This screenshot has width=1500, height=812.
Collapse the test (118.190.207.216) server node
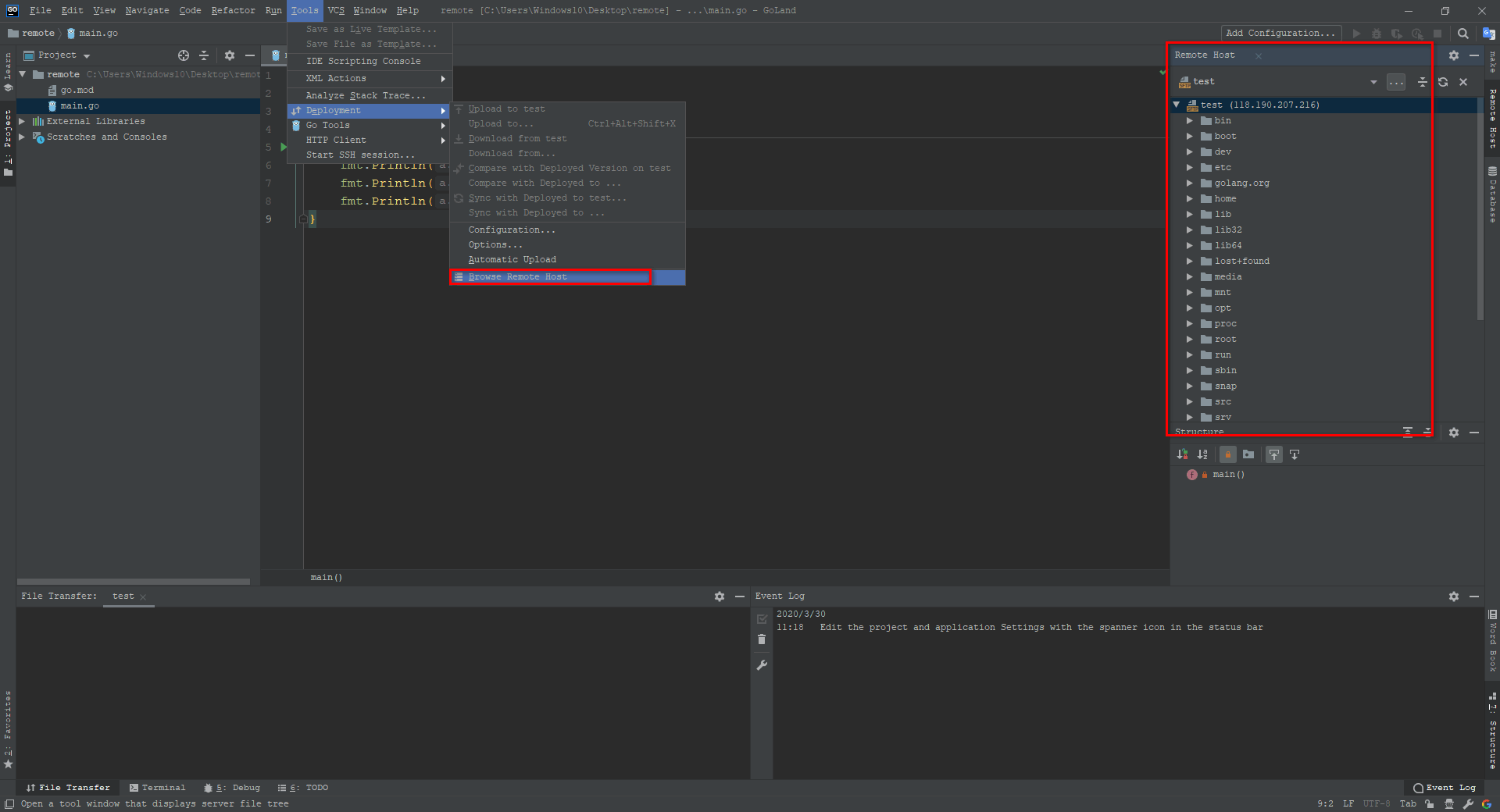pos(1177,105)
